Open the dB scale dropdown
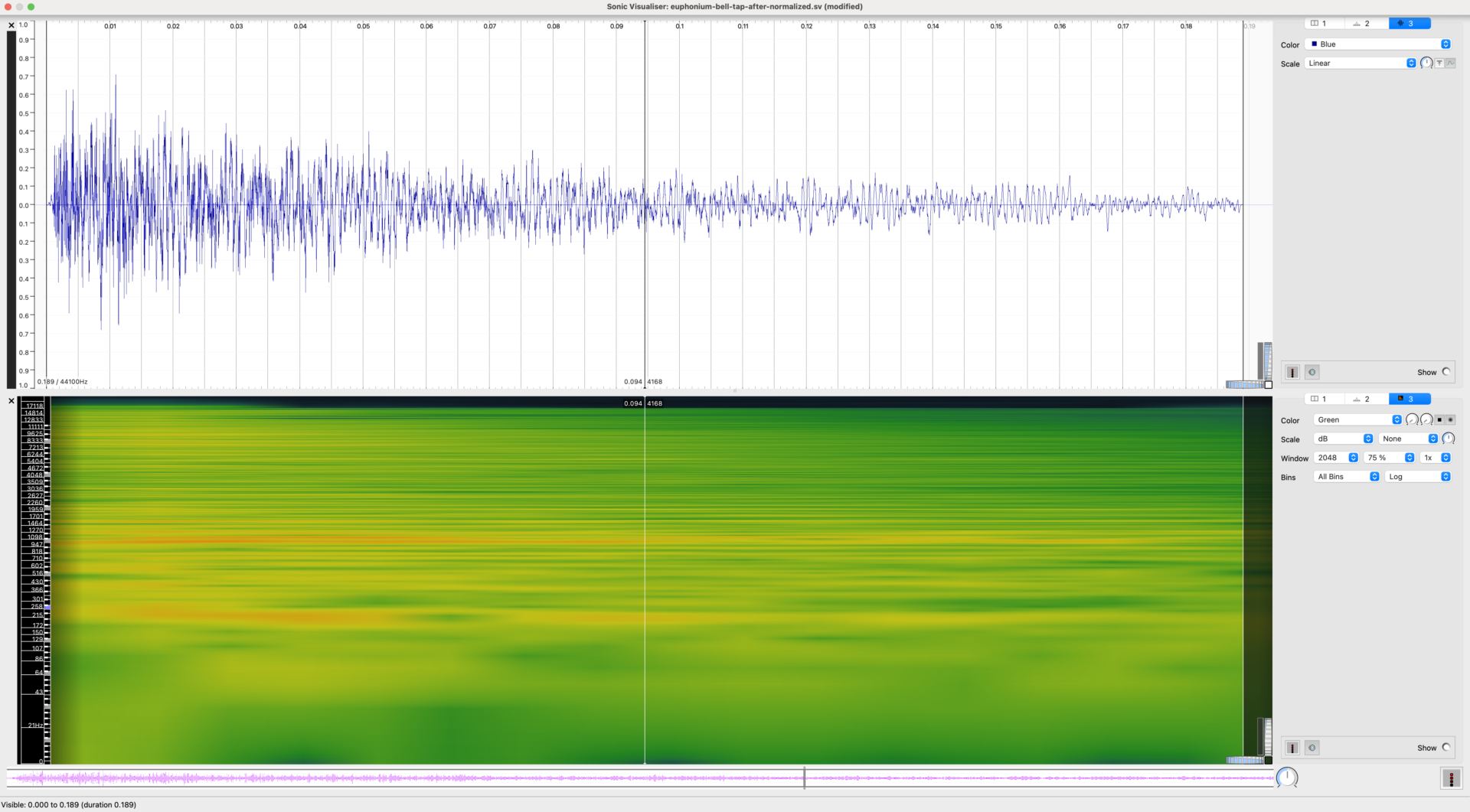Image resolution: width=1470 pixels, height=812 pixels. tap(1344, 439)
